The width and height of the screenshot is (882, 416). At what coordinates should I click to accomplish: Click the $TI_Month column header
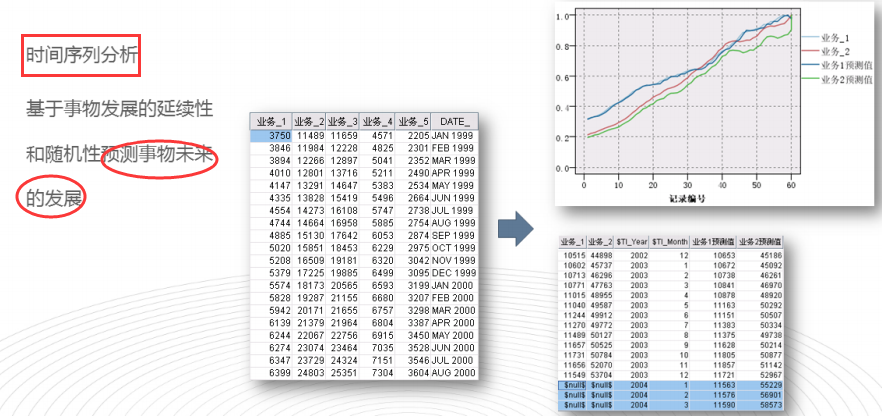coord(670,242)
